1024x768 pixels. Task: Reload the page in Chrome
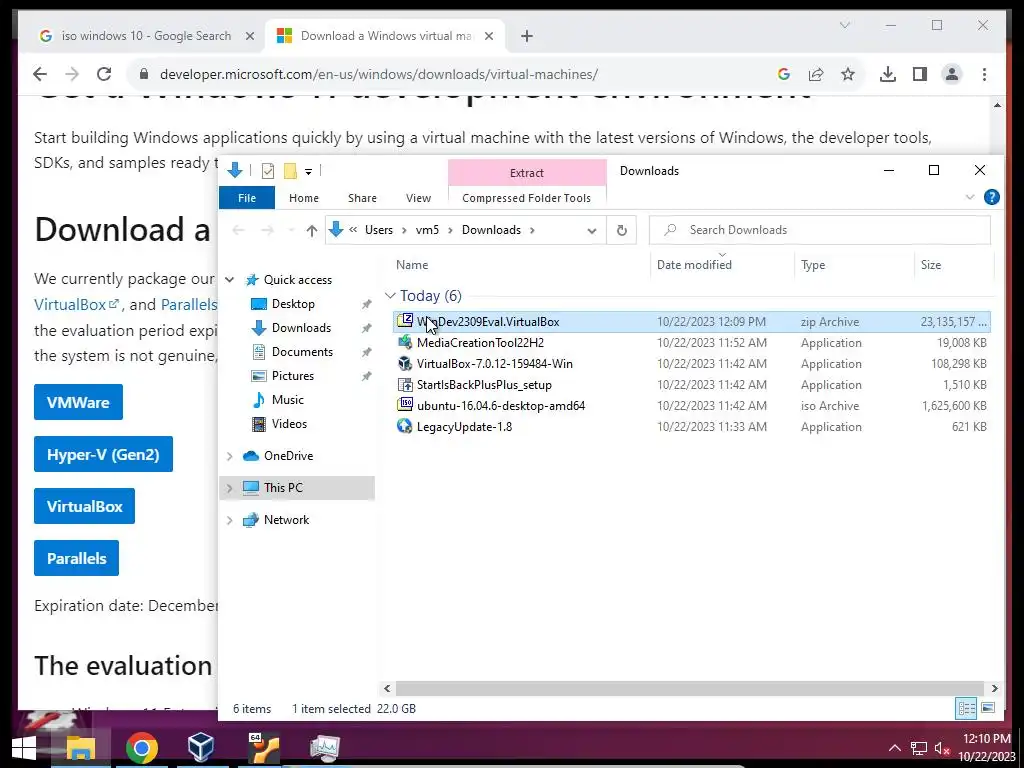104,74
